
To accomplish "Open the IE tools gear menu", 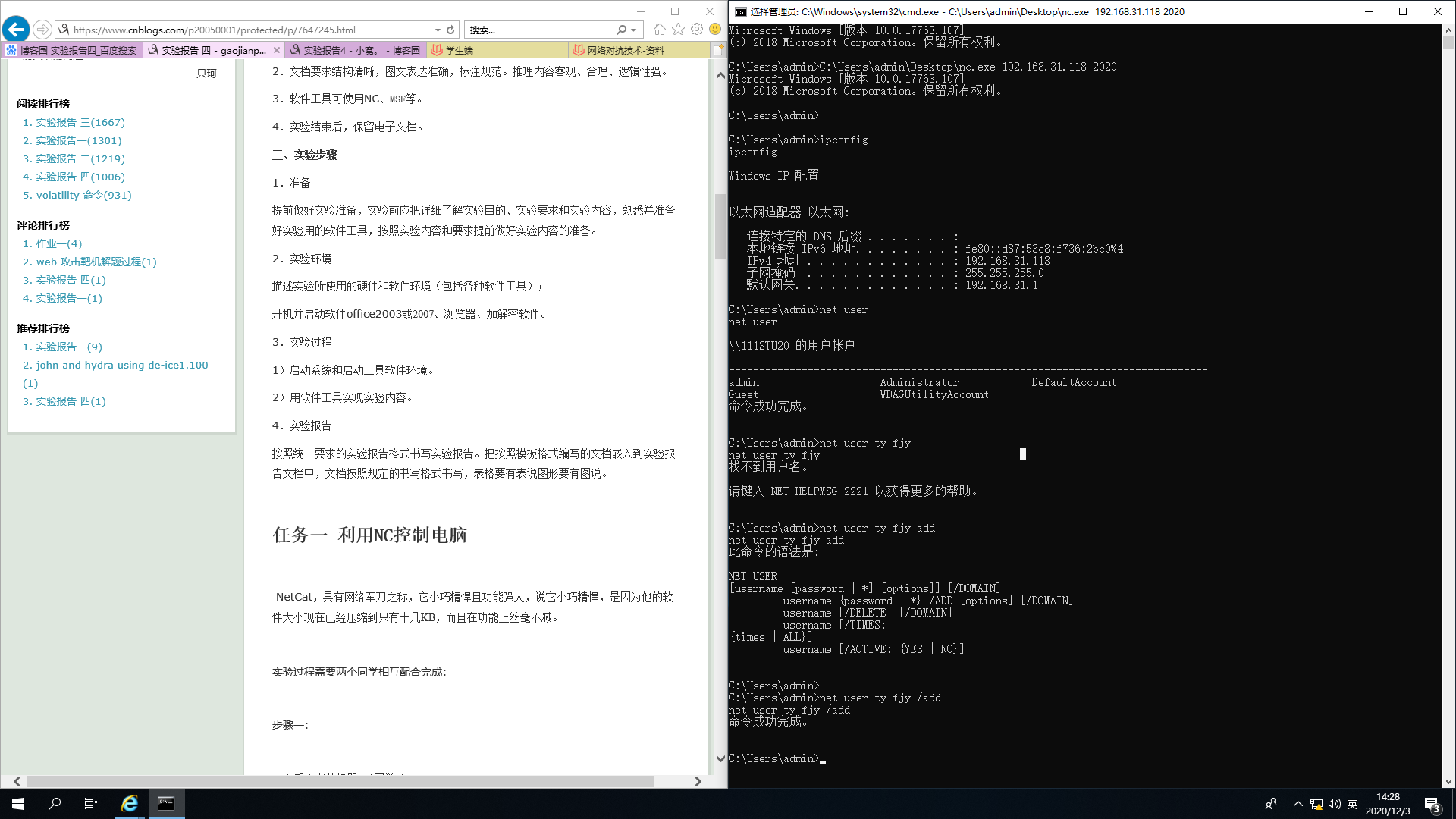I will tap(696, 30).
